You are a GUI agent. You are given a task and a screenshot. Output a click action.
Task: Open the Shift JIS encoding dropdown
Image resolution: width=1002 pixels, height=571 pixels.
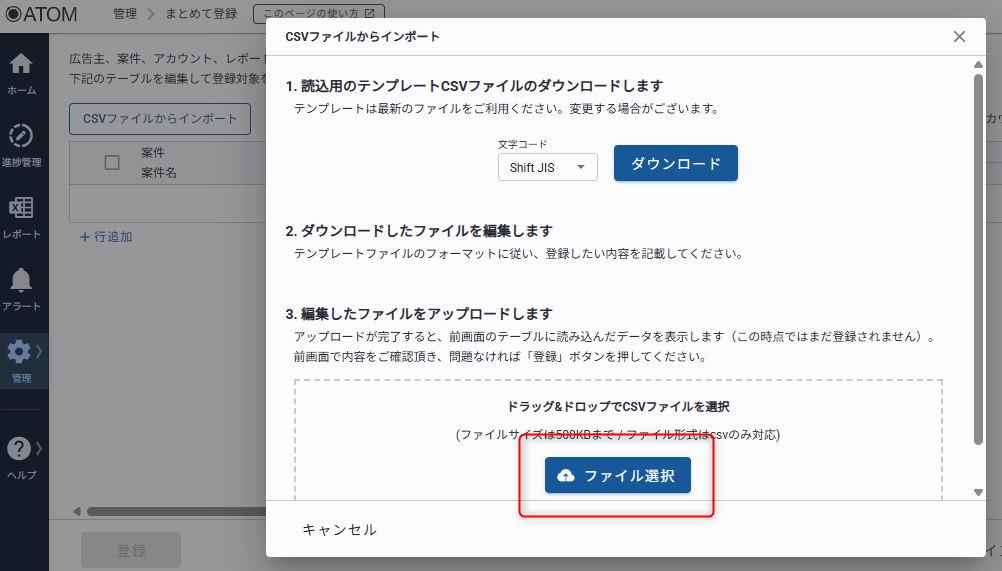pos(547,167)
